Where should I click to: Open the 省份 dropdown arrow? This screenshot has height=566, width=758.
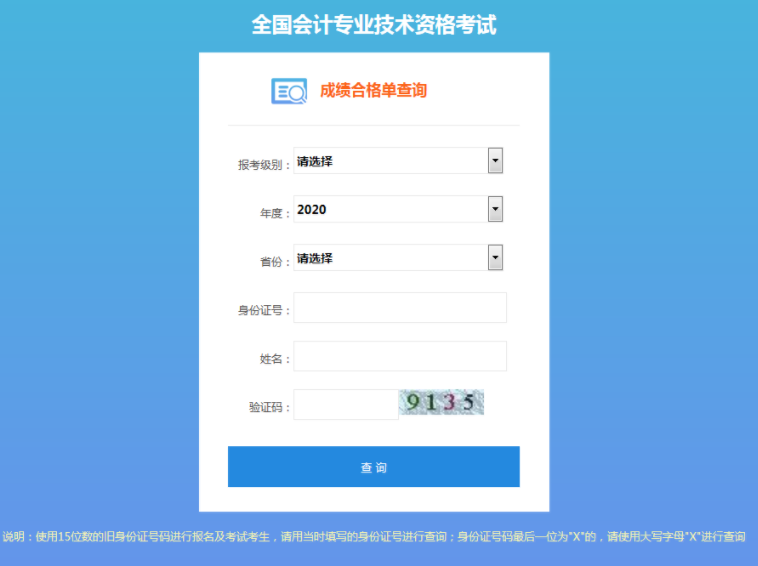(495, 257)
